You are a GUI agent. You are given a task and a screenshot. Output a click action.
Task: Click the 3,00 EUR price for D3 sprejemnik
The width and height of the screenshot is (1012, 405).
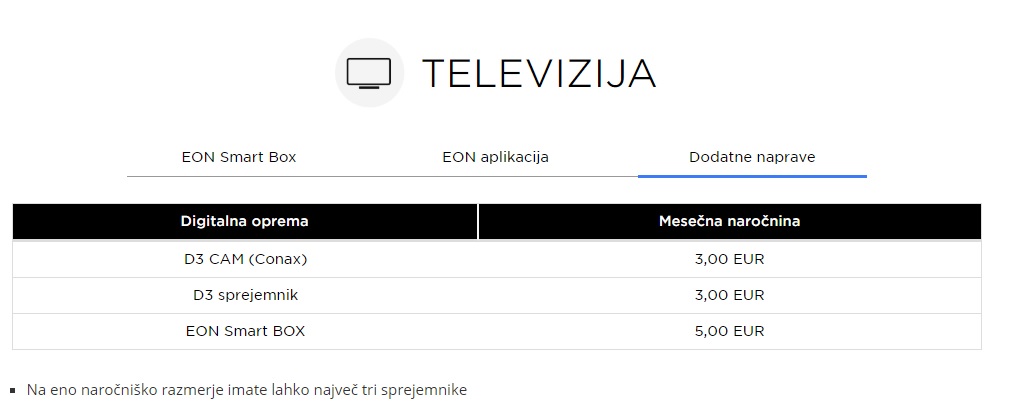coord(729,295)
